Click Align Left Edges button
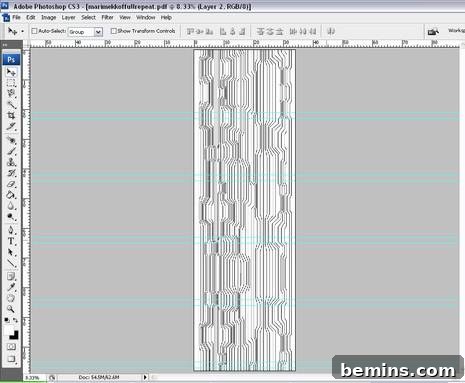The height and width of the screenshot is (383, 465). (x=223, y=32)
